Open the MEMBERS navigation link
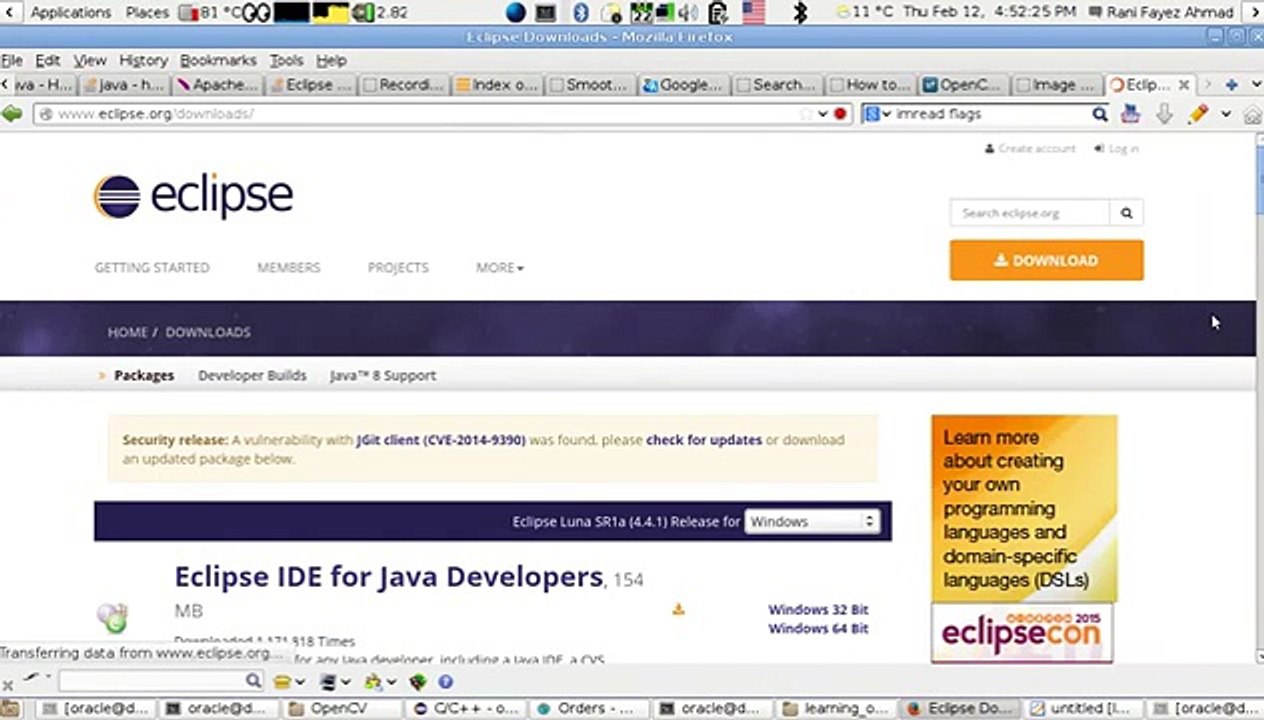Image resolution: width=1264 pixels, height=720 pixels. click(289, 267)
